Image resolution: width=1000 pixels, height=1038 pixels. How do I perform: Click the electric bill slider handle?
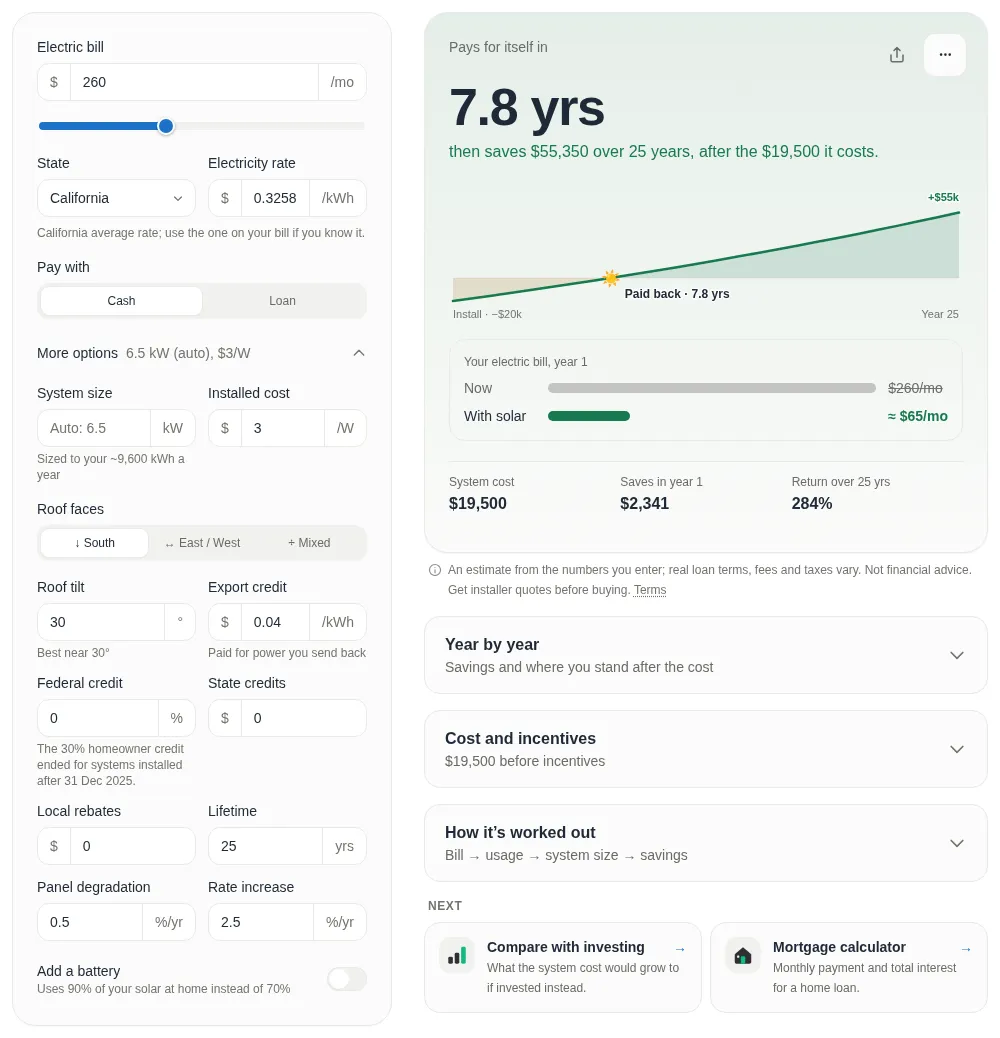(x=166, y=126)
